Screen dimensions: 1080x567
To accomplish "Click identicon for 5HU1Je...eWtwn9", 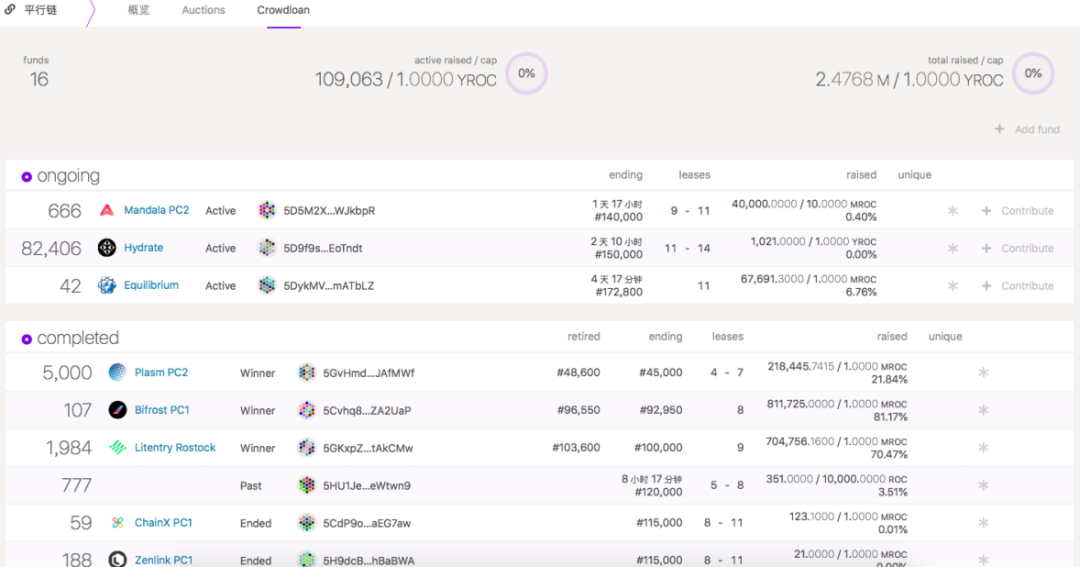I will 307,485.
